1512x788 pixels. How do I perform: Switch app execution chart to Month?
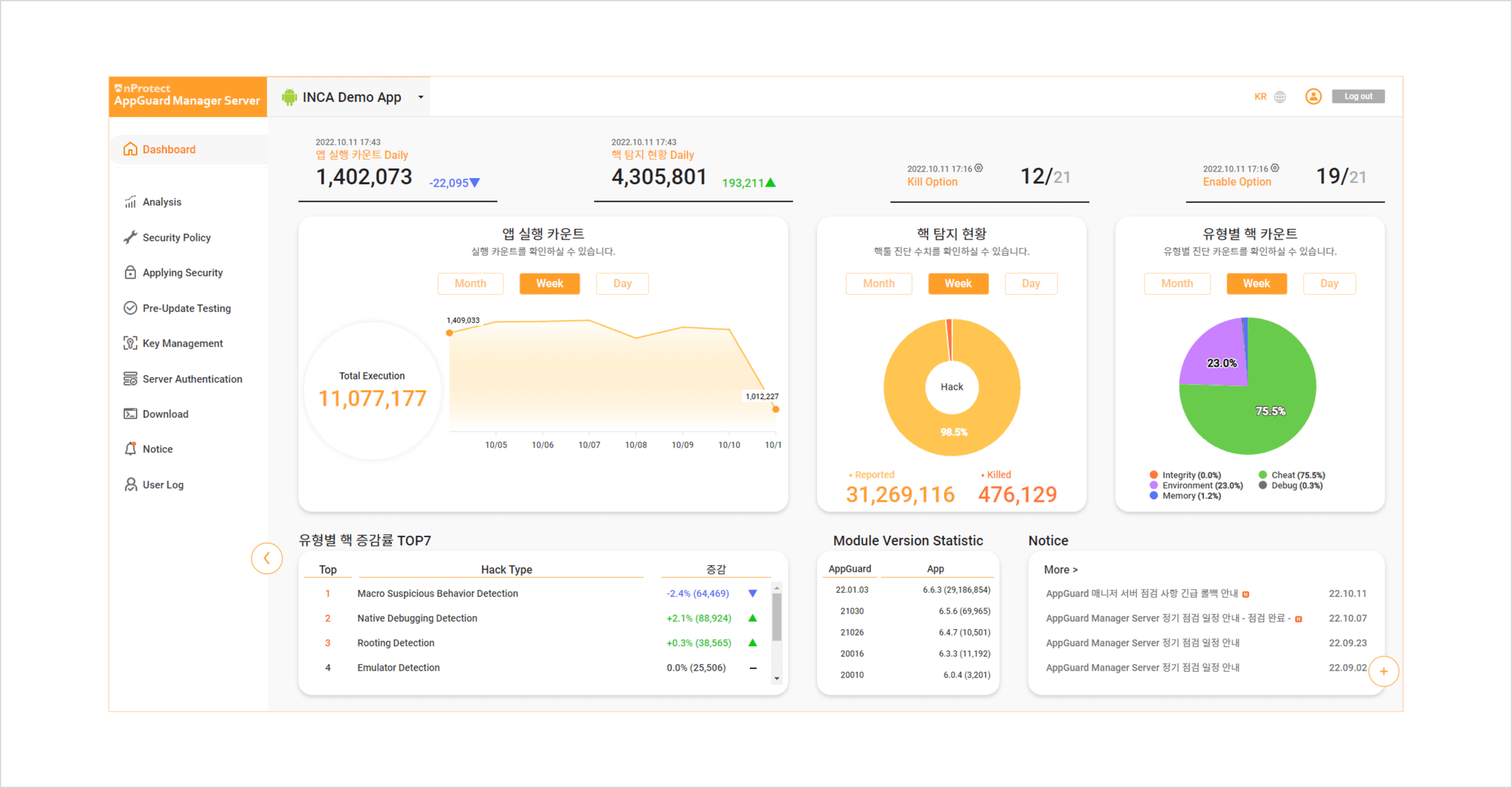pos(470,284)
